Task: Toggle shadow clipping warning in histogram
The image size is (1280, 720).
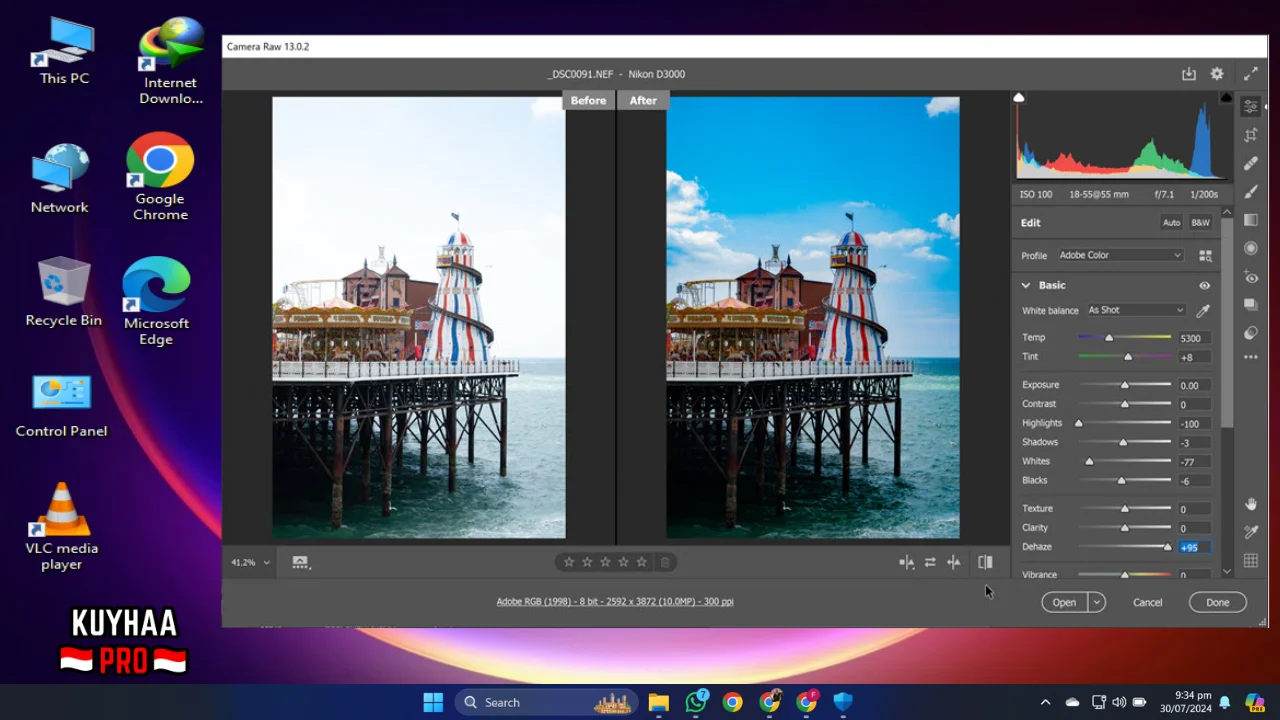Action: [x=1019, y=97]
